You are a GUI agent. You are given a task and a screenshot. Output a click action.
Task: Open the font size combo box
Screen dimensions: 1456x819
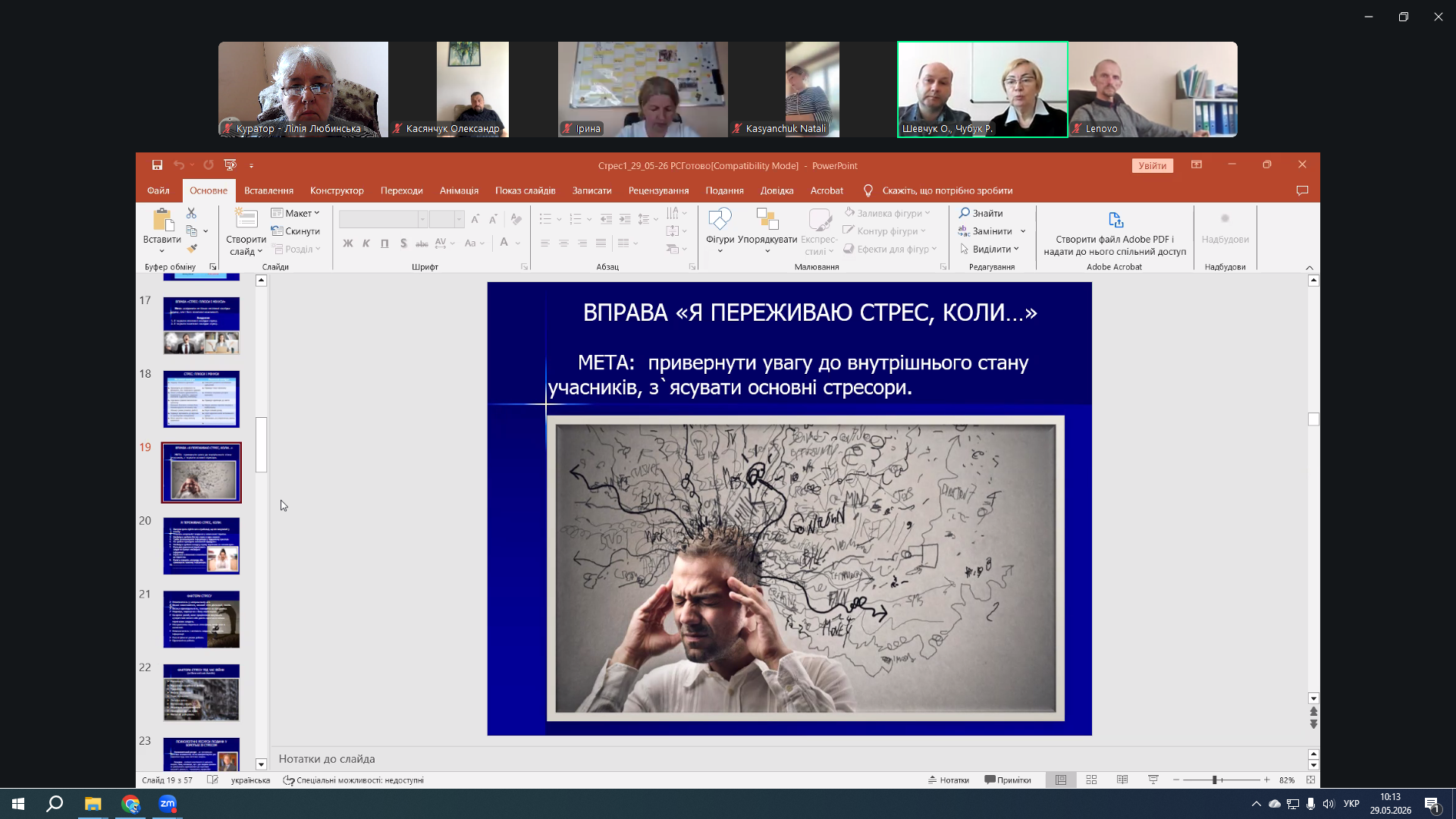pyautogui.click(x=447, y=219)
